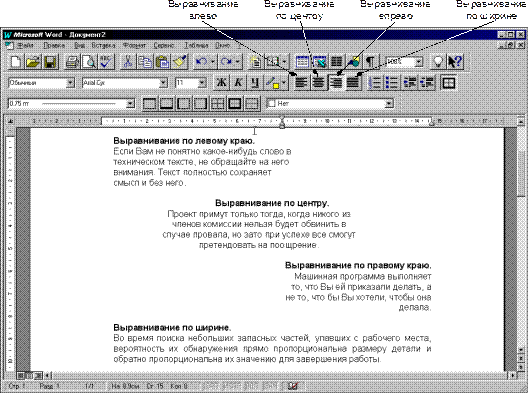Insert Excel worksheet toolbar icon

(x=319, y=62)
